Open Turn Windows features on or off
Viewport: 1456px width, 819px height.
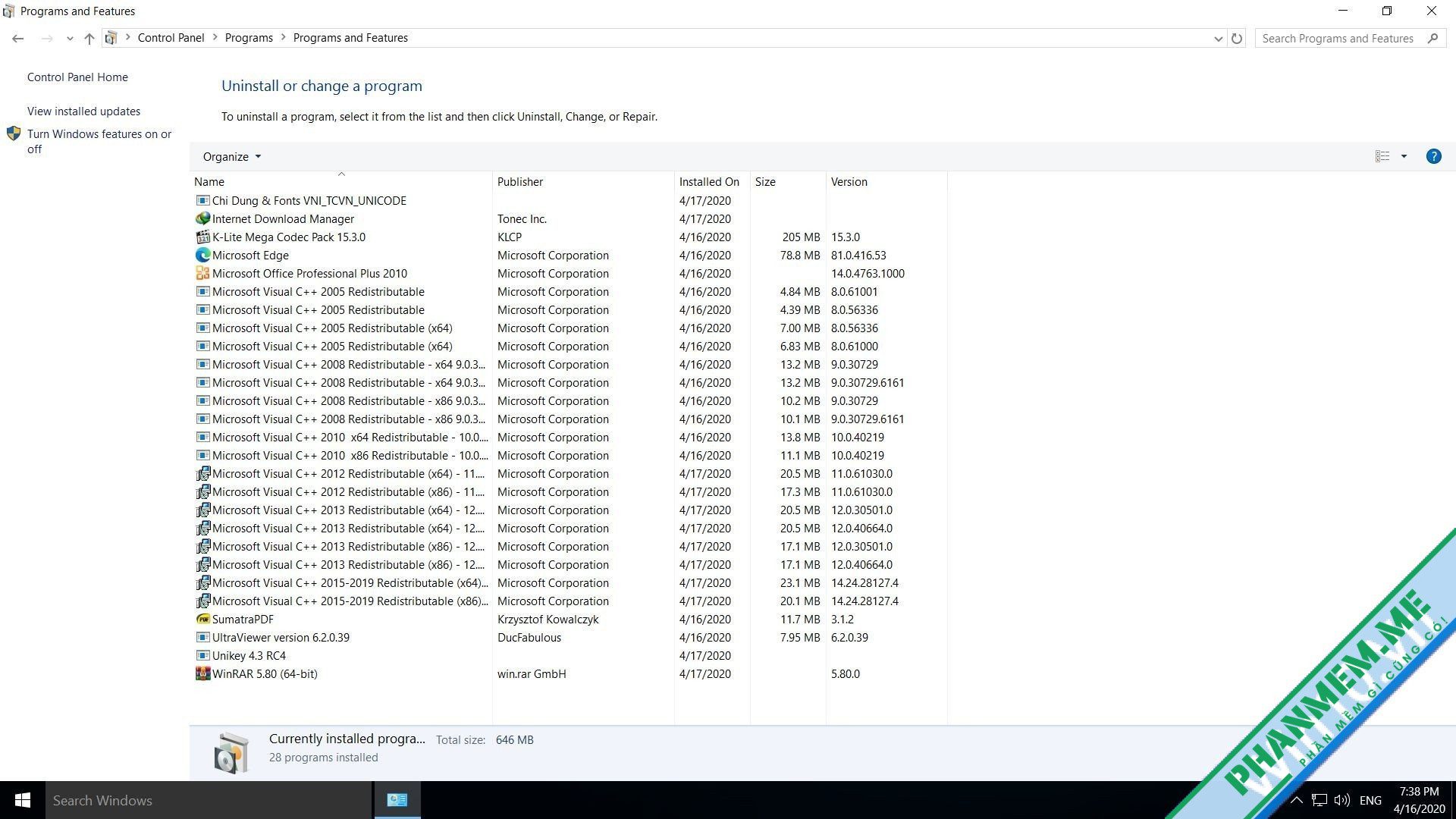point(99,141)
